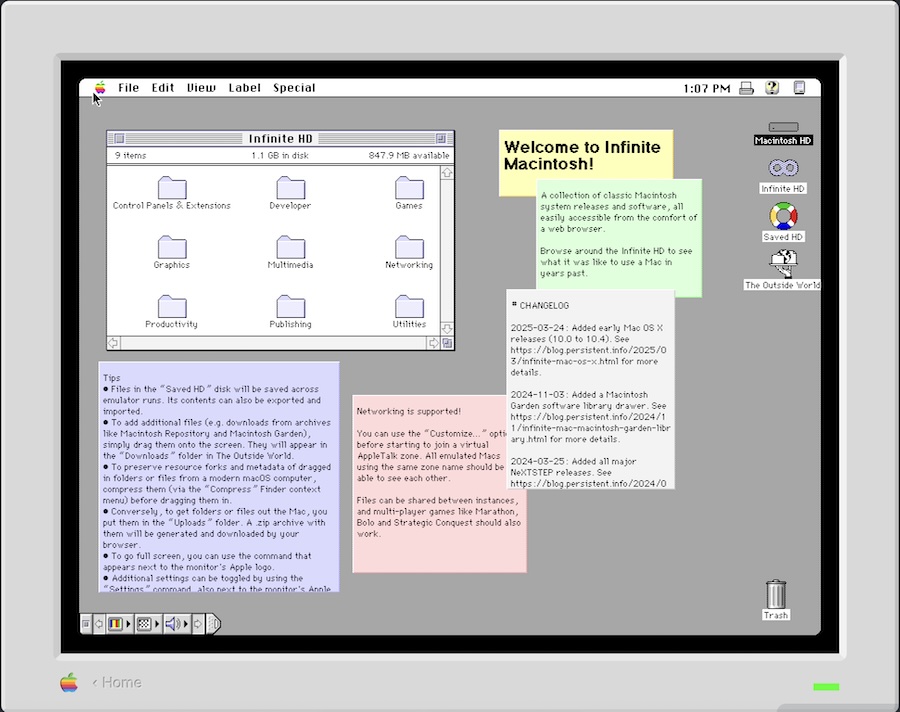Click the down scroll arrow in Infinite HD window
The width and height of the screenshot is (900, 712).
pyautogui.click(x=447, y=329)
